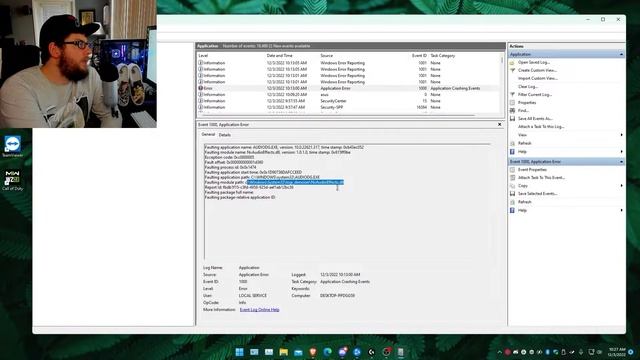Open Properties under Application actions
640x360 pixels.
tap(527, 102)
